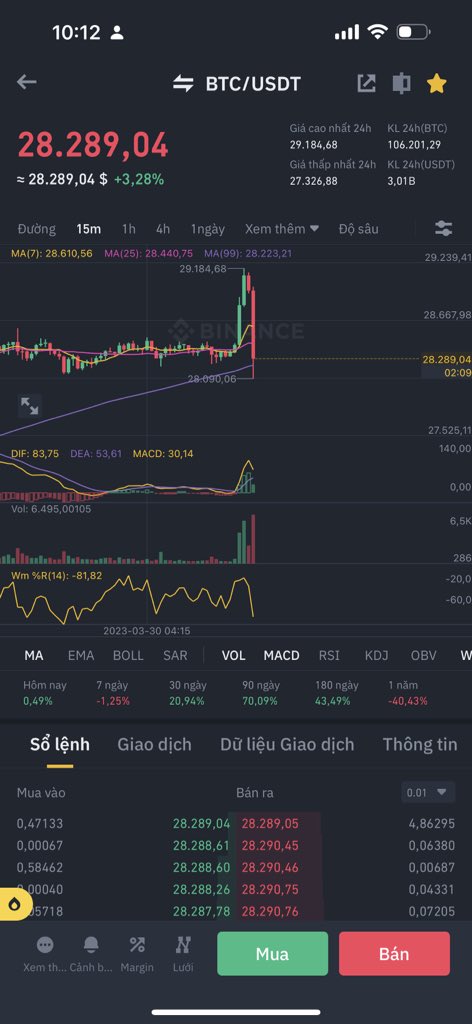The width and height of the screenshot is (472, 1024).
Task: Open the 0.01 price precision dropdown
Action: [x=428, y=793]
